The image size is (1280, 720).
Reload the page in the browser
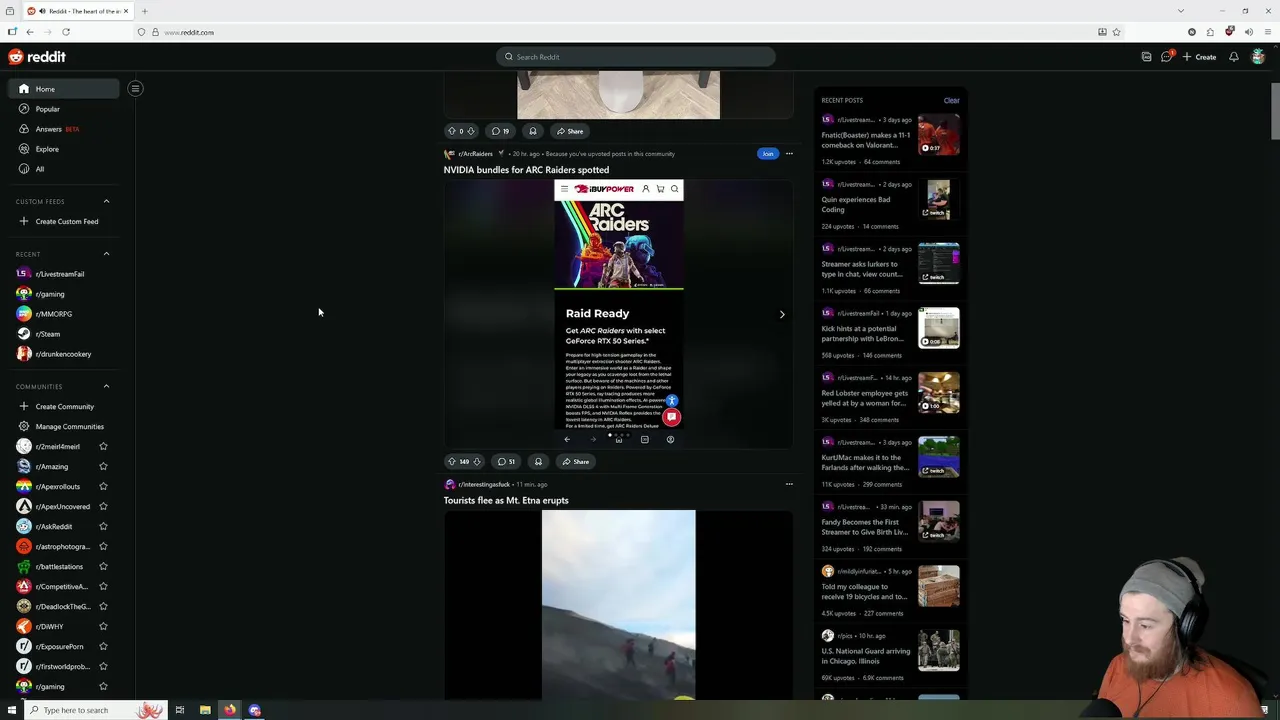point(66,32)
